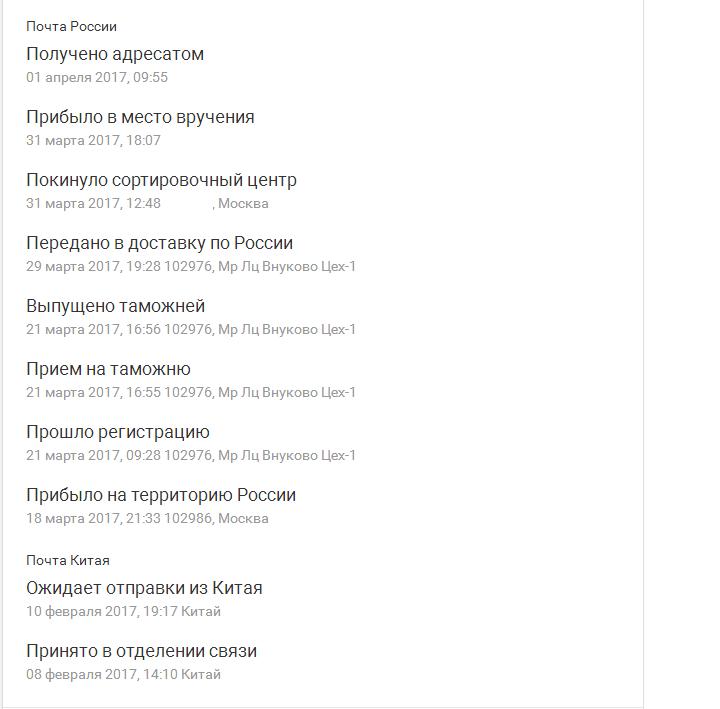
Task: Click '29 марта 2017, 19:28' Внуково details
Action: (x=191, y=266)
